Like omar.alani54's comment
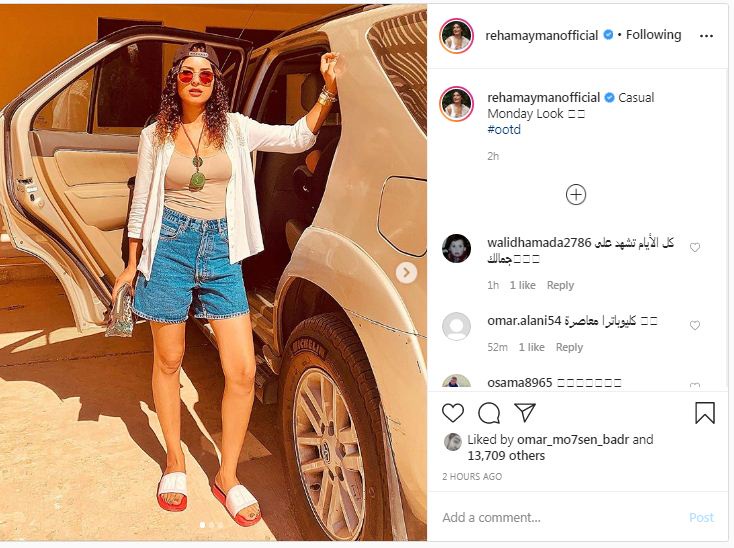The width and height of the screenshot is (734, 548). (x=695, y=325)
